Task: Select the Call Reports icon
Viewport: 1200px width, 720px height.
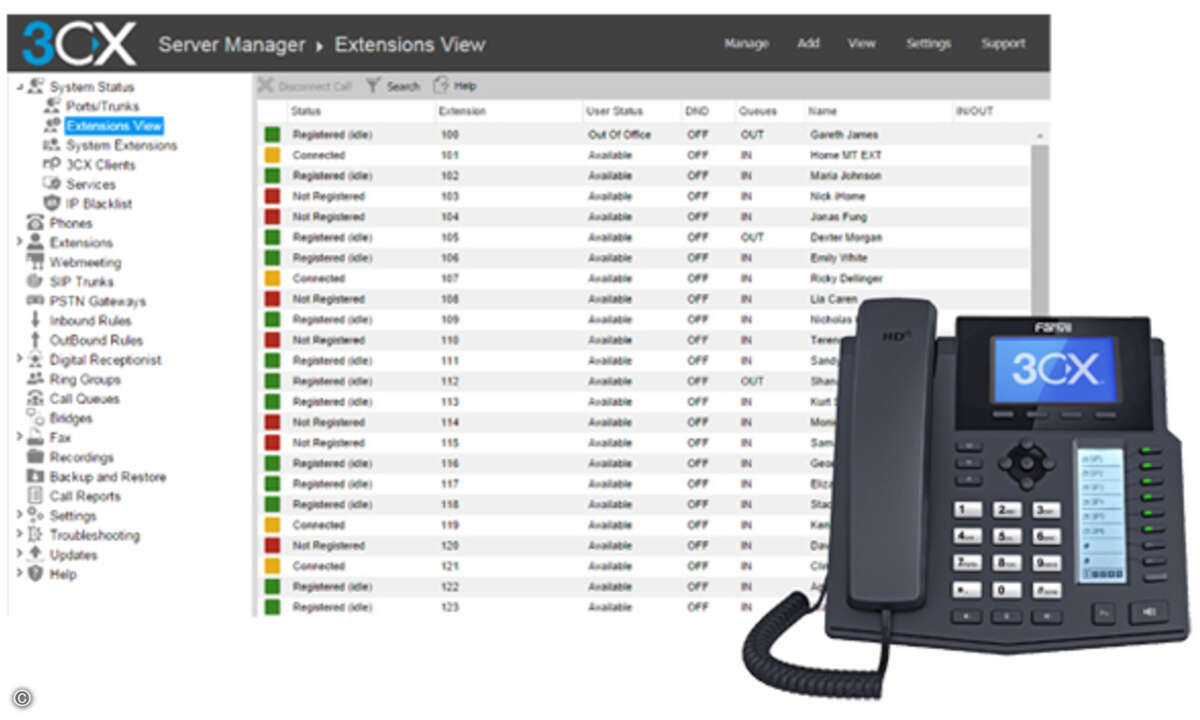Action: (36, 496)
